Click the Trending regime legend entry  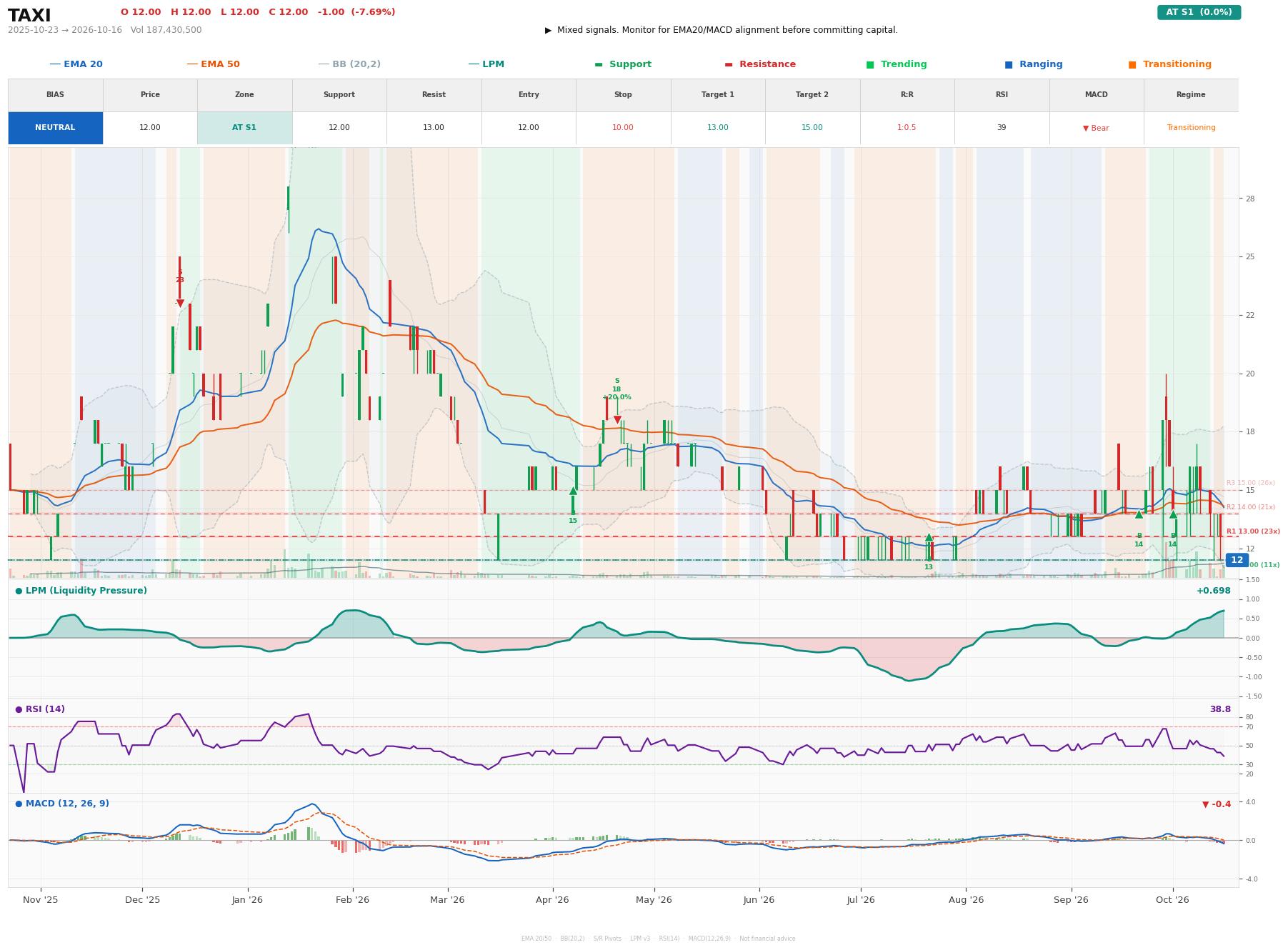click(x=897, y=64)
